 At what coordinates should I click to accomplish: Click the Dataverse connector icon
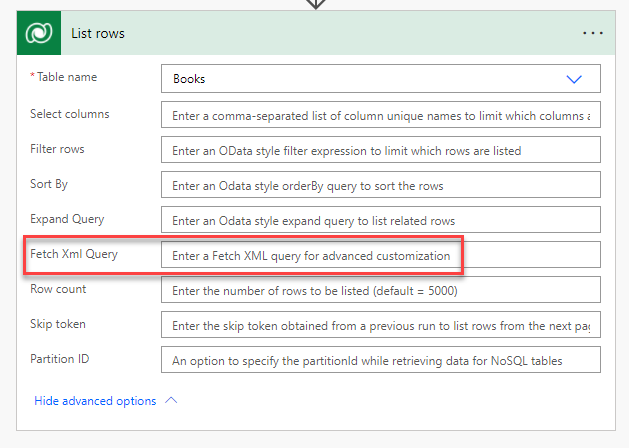41,33
